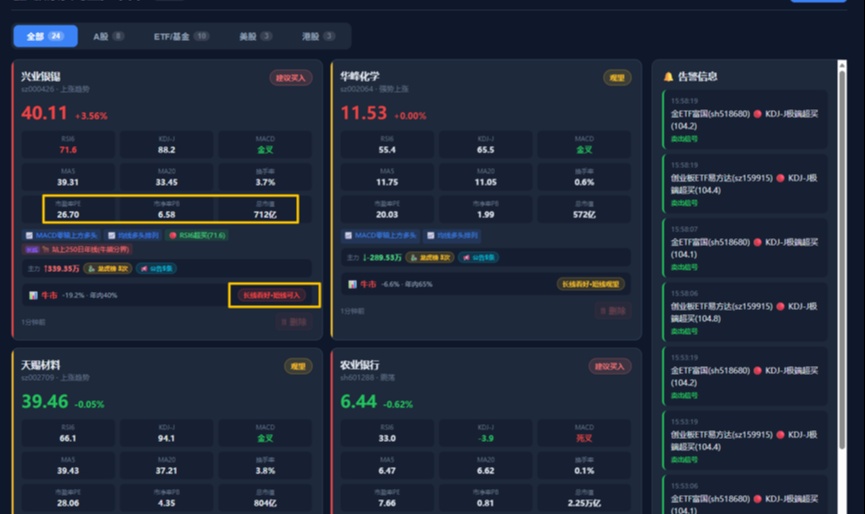The width and height of the screenshot is (865, 514).
Task: Click the 告警信息 panel scrollbar thumb
Action: click(x=842, y=259)
